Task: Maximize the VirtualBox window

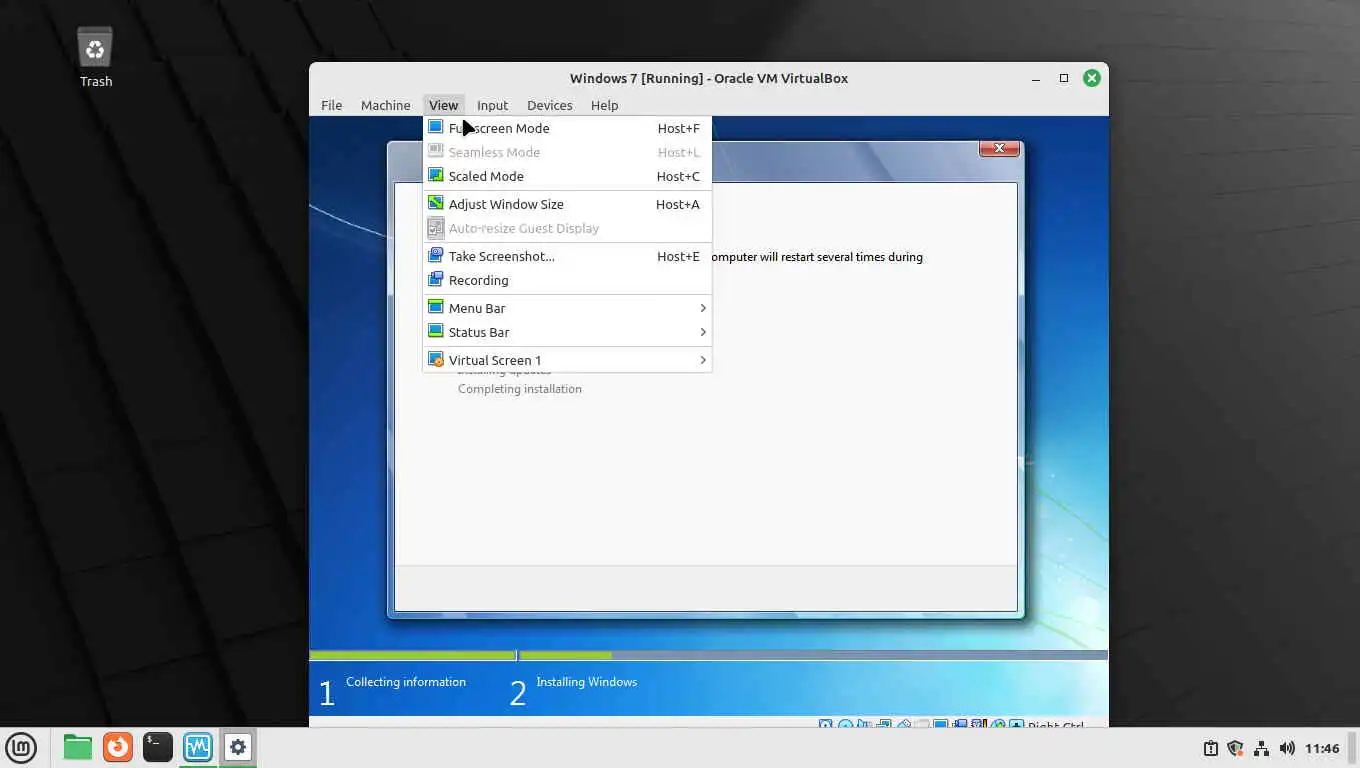Action: point(1064,78)
